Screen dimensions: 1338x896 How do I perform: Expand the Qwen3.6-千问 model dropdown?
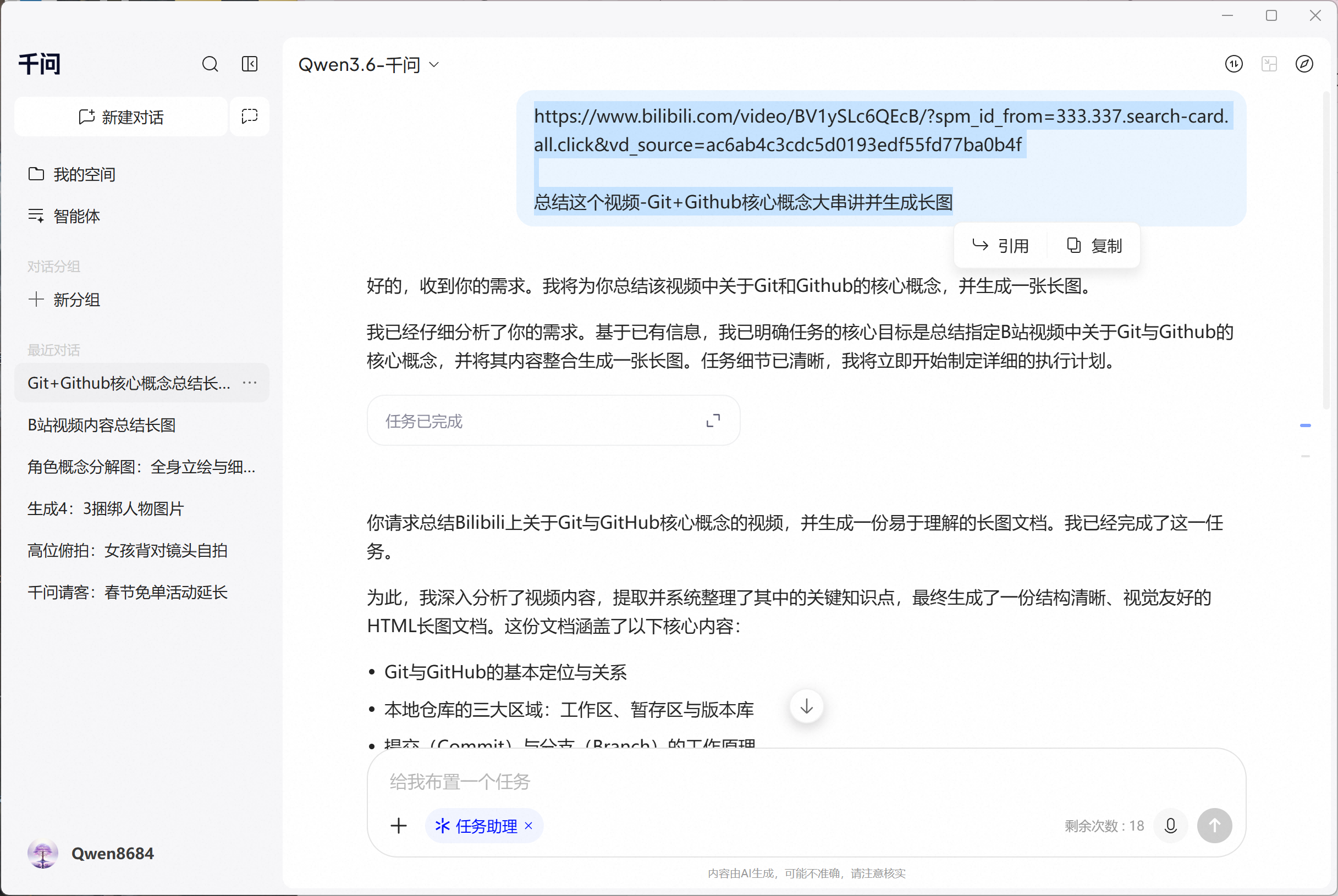coord(369,64)
